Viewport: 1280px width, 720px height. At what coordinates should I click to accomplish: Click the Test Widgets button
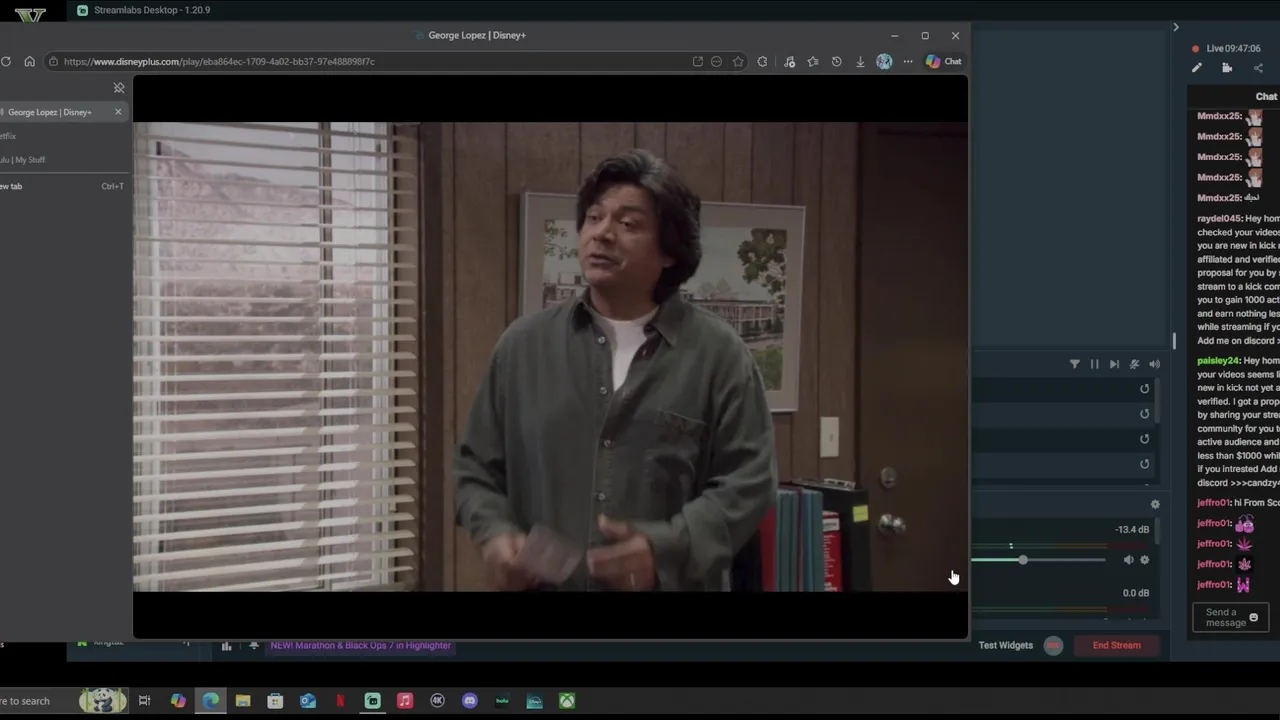(x=1006, y=645)
